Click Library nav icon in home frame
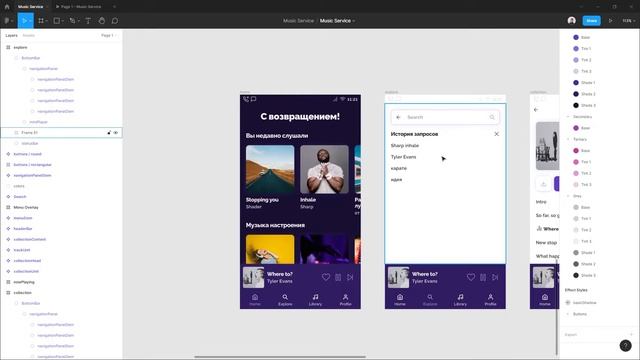This screenshot has height=360, width=640. [x=315, y=297]
